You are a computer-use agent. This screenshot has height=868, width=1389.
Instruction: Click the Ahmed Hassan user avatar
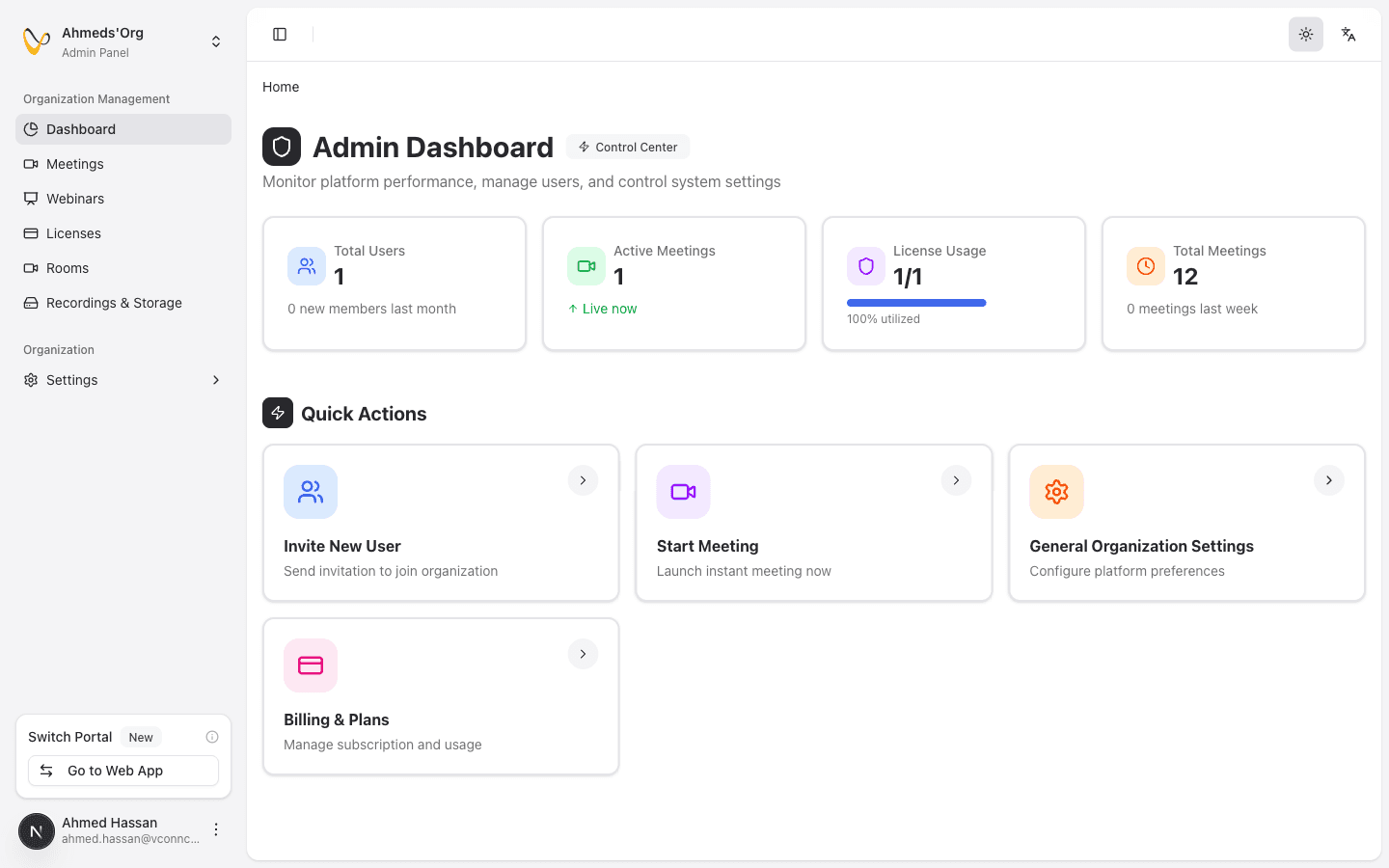click(37, 831)
